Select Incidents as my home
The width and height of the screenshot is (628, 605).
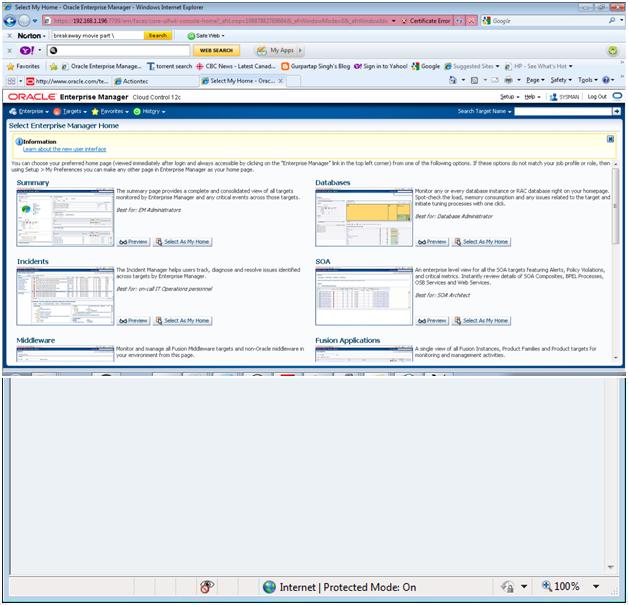pos(183,321)
